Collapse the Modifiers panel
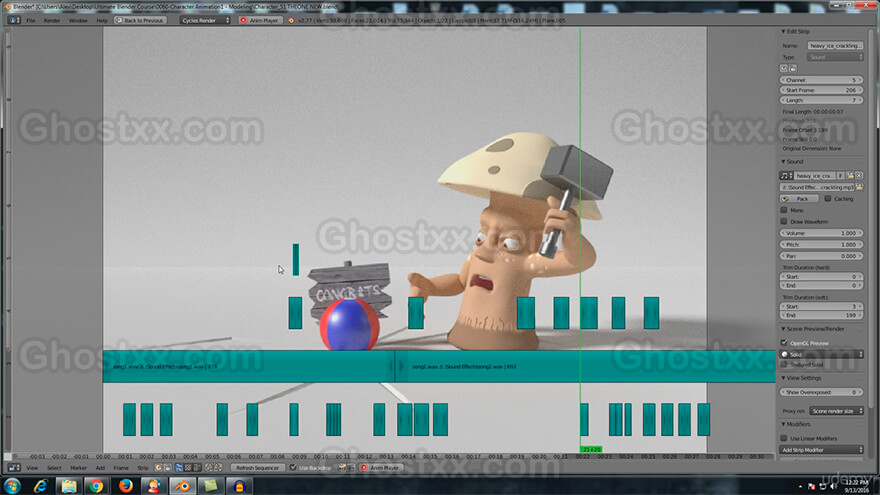The height and width of the screenshot is (495, 880). pyautogui.click(x=783, y=424)
